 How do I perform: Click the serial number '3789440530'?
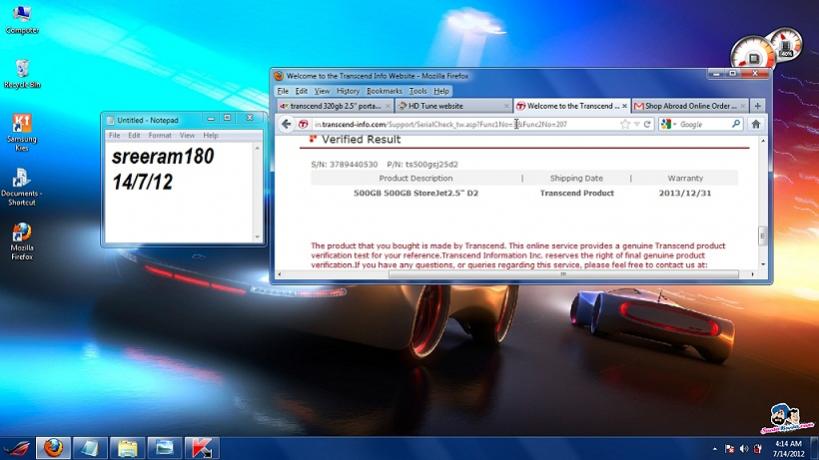pos(354,164)
